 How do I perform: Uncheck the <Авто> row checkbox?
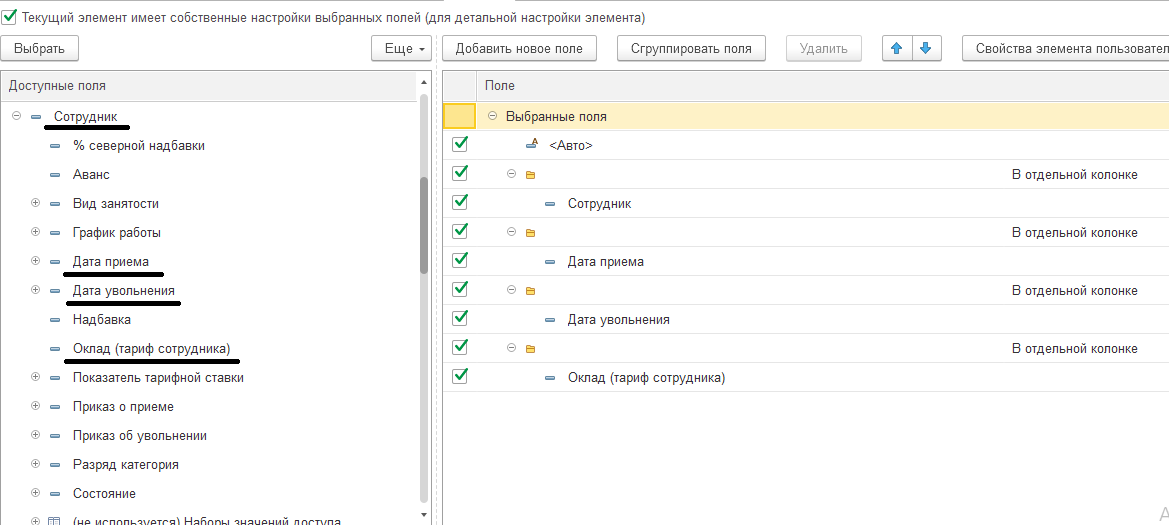[x=460, y=144]
